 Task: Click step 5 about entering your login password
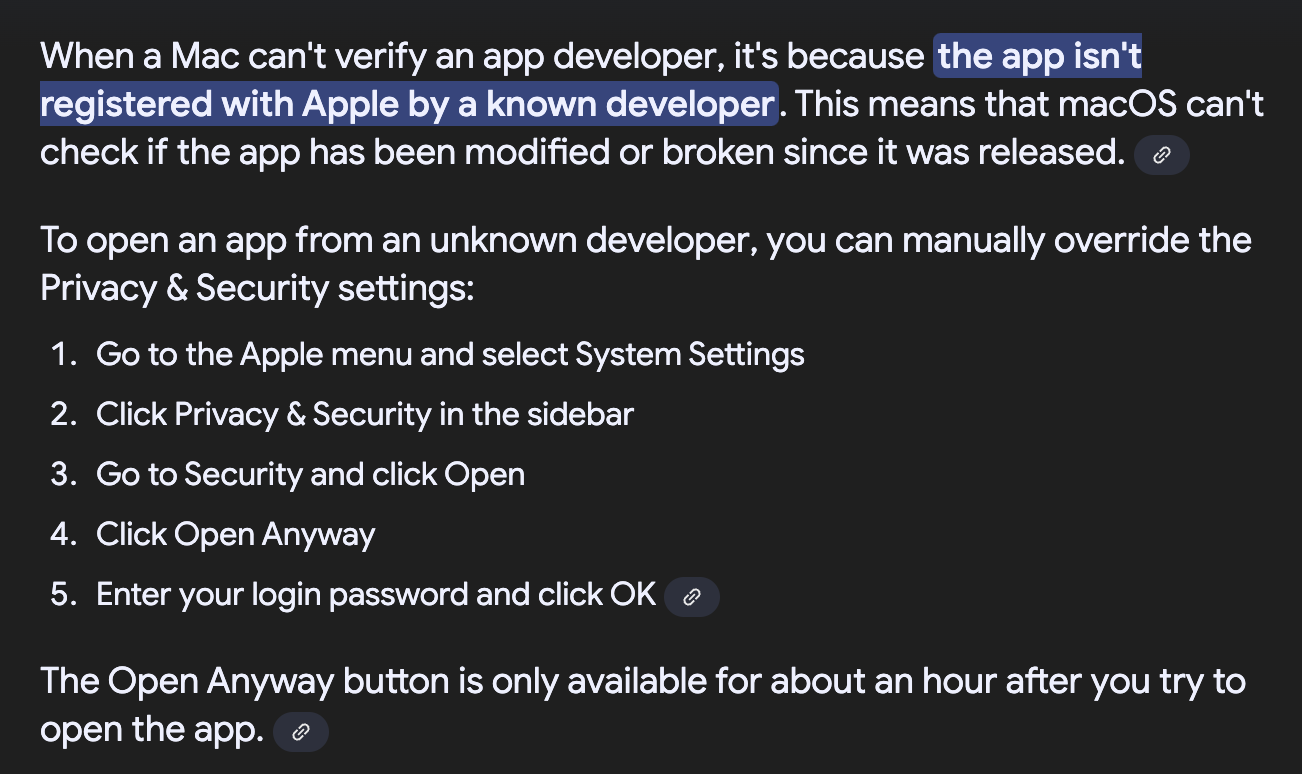pyautogui.click(x=376, y=594)
